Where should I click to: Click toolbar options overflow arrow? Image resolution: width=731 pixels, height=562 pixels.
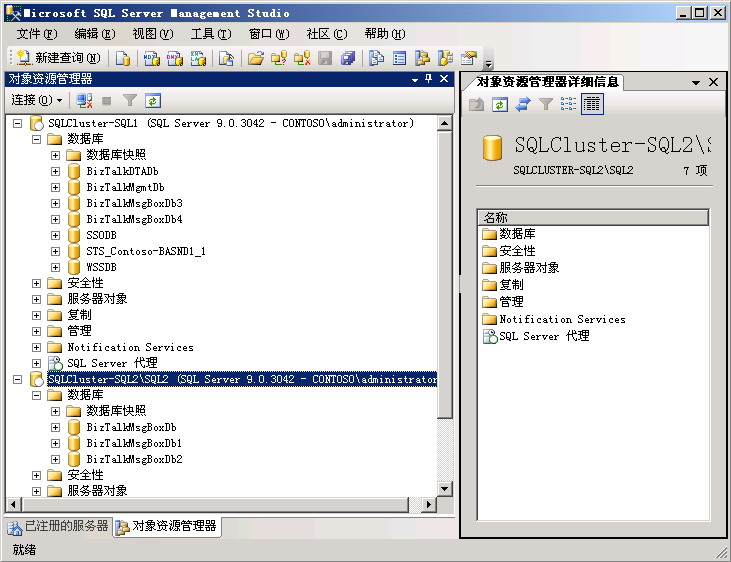pos(488,63)
